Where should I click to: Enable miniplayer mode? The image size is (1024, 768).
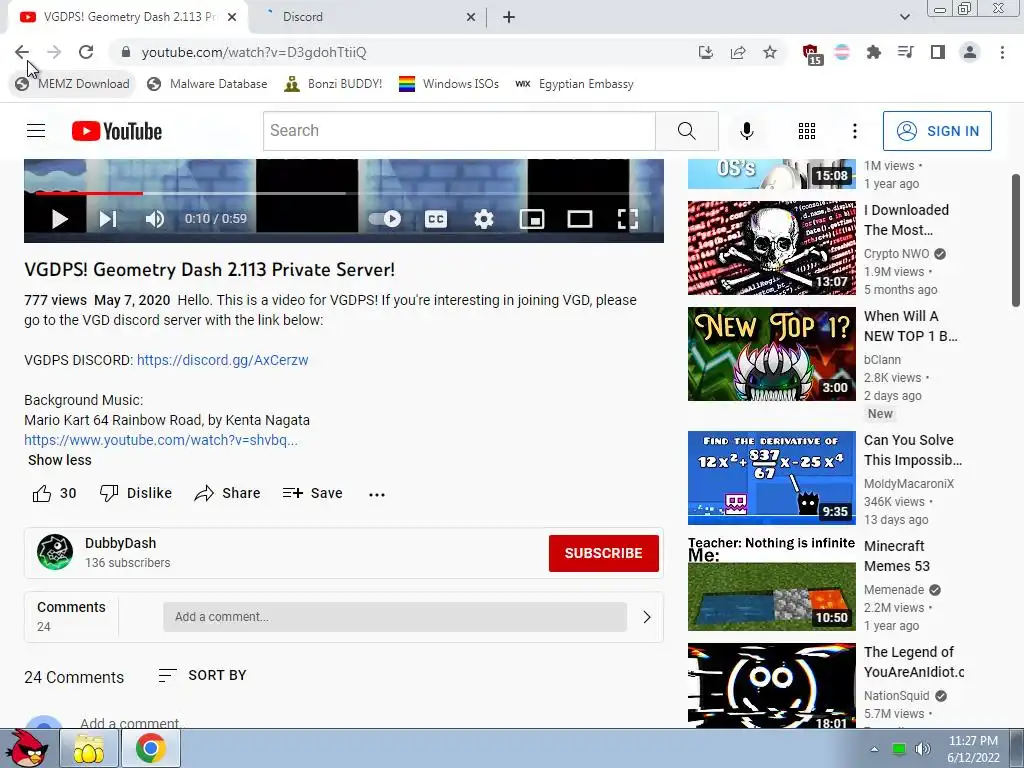coord(532,219)
